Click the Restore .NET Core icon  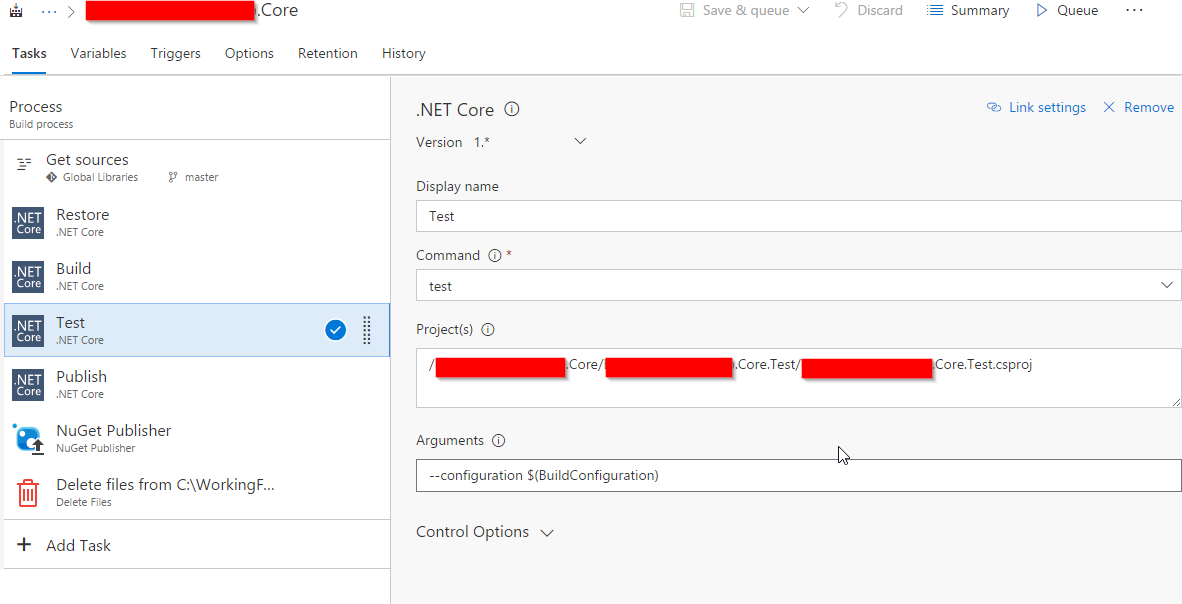point(28,223)
